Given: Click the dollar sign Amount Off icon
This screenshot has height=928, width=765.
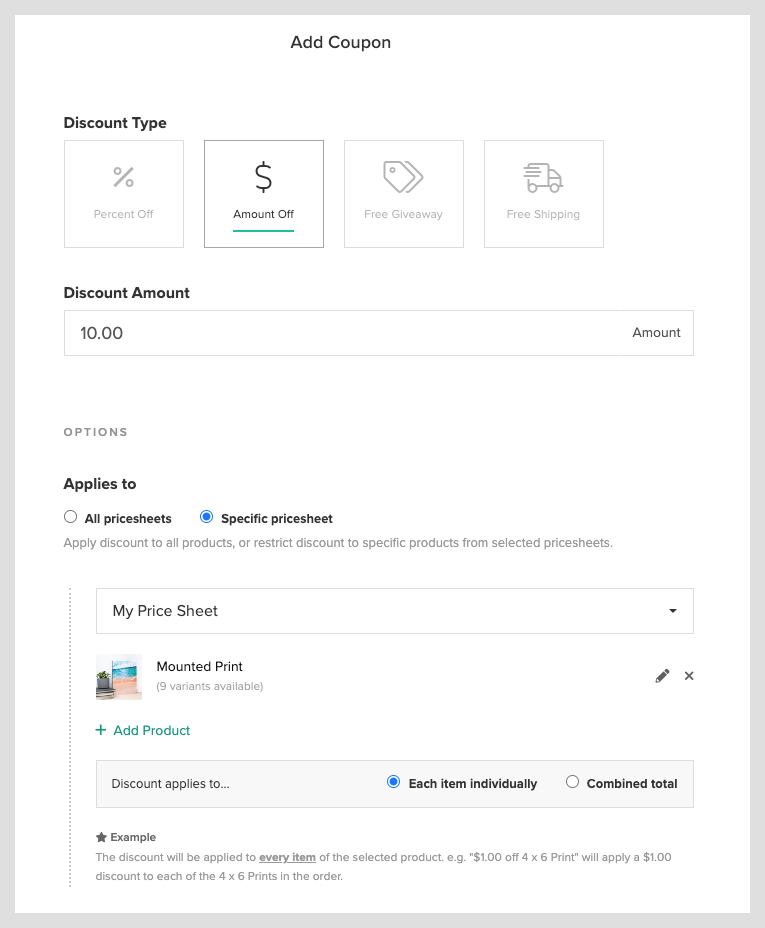Looking at the screenshot, I should click(263, 177).
